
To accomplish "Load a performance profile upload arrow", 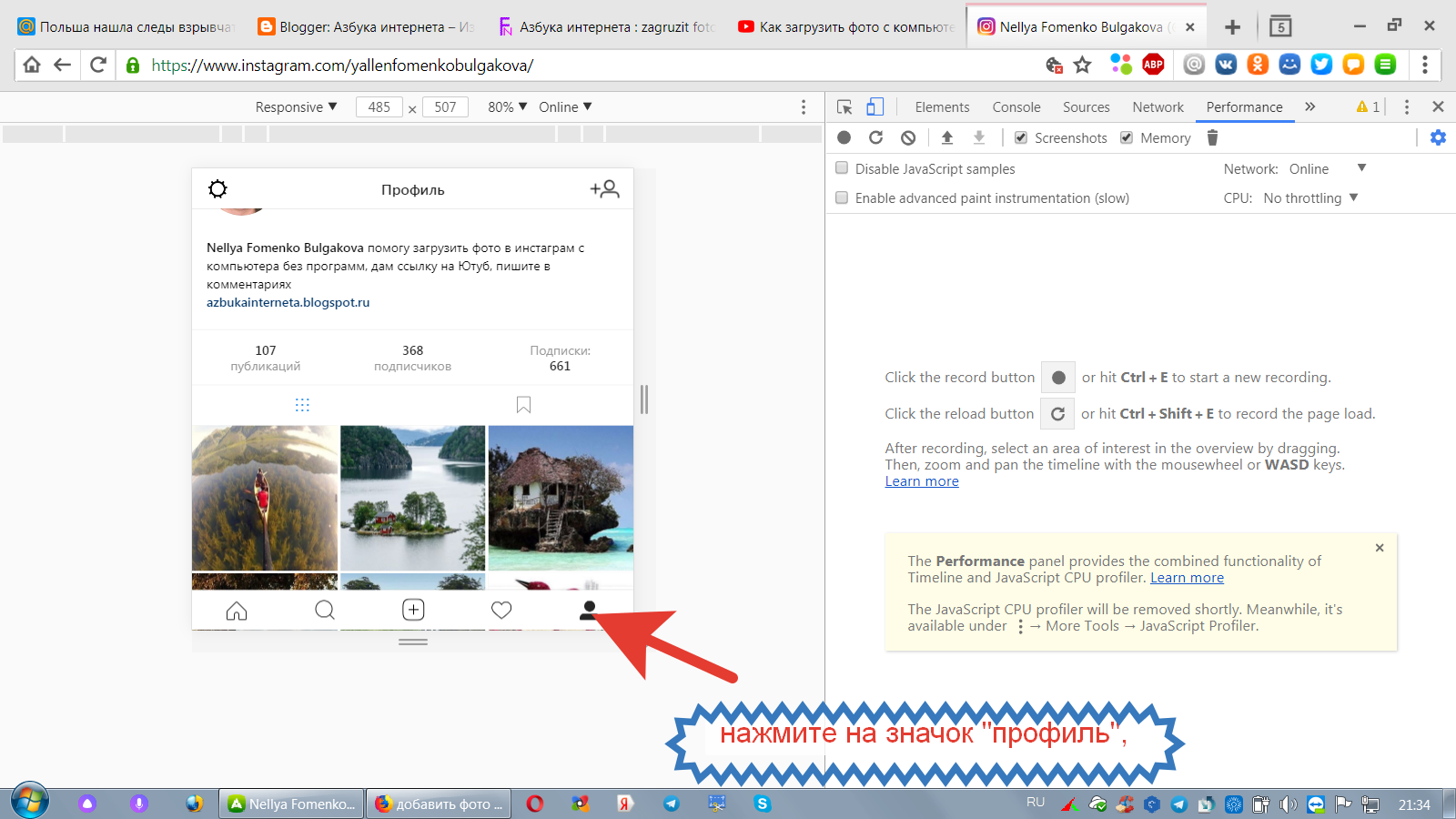I will 947,137.
